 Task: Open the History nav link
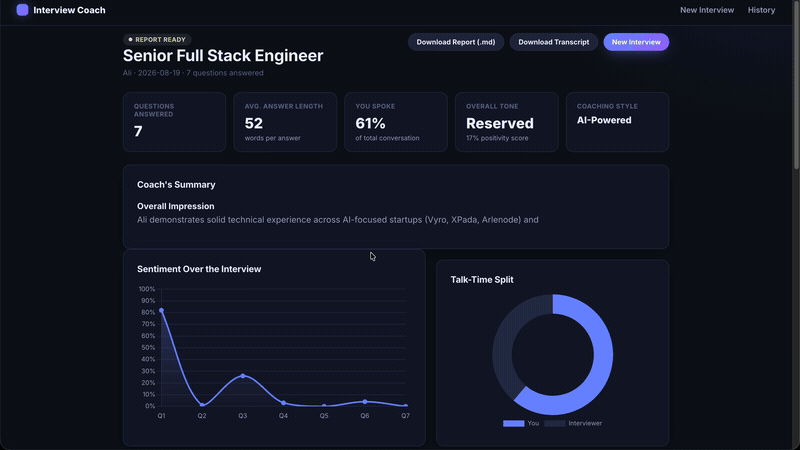coord(761,10)
